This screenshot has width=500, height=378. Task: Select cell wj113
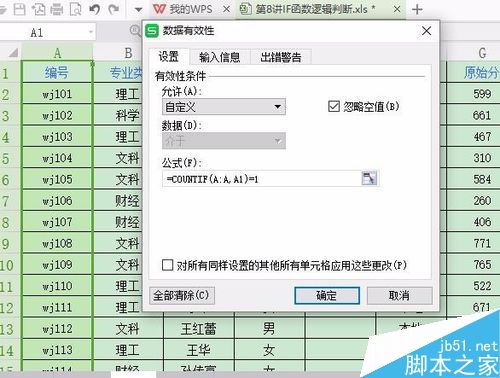(57, 350)
